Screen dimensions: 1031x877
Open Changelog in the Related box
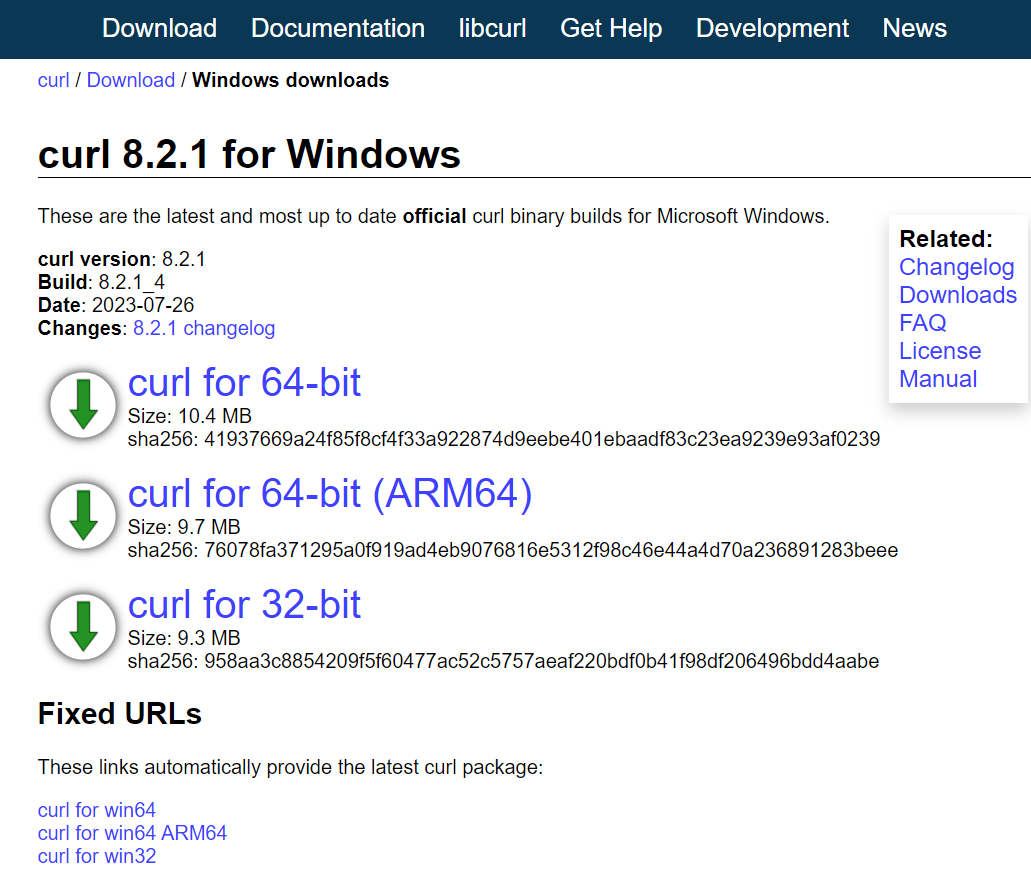(x=956, y=267)
